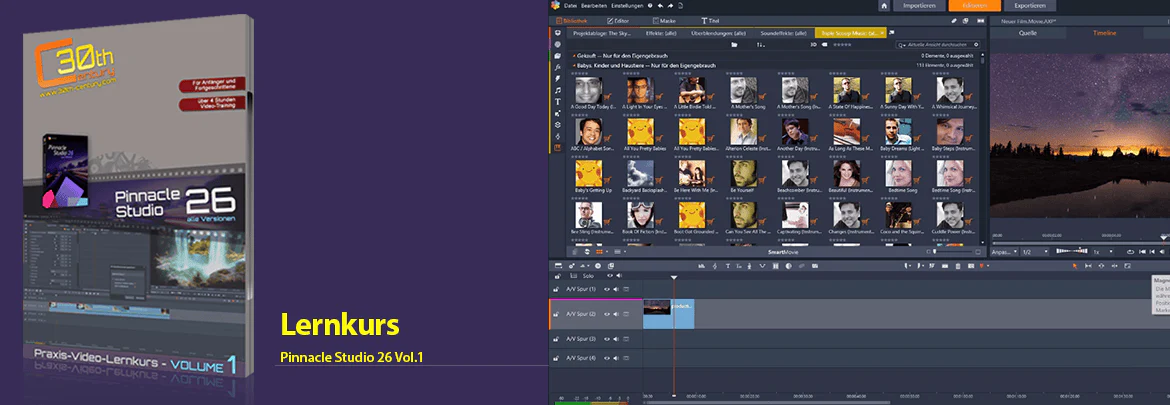Click the shopping cart beside A Good Day Today

(607, 95)
